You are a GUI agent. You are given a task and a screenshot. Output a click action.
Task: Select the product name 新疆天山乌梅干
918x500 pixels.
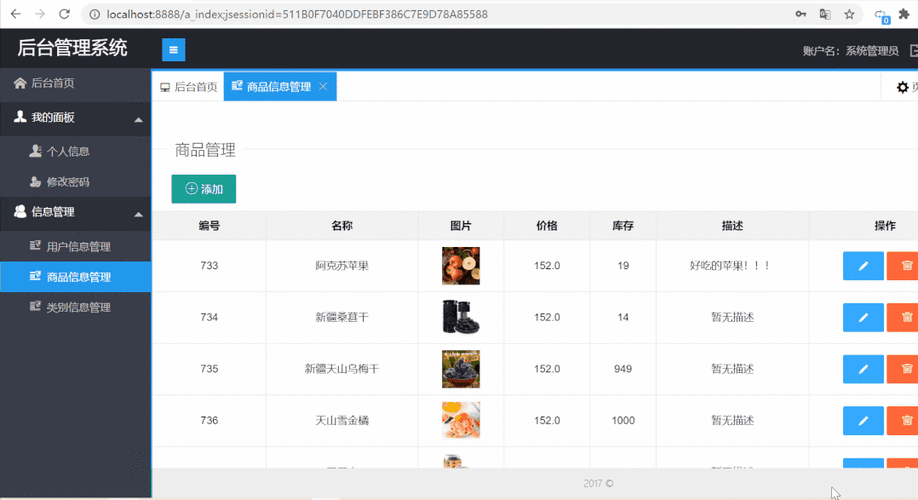[342, 369]
